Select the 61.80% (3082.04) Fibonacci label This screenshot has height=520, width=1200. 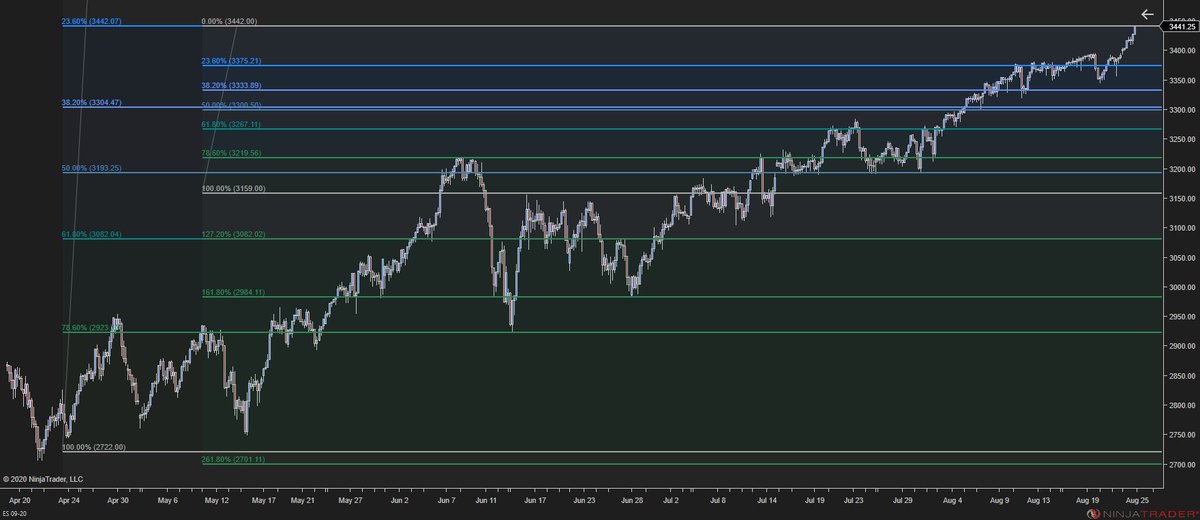92,234
